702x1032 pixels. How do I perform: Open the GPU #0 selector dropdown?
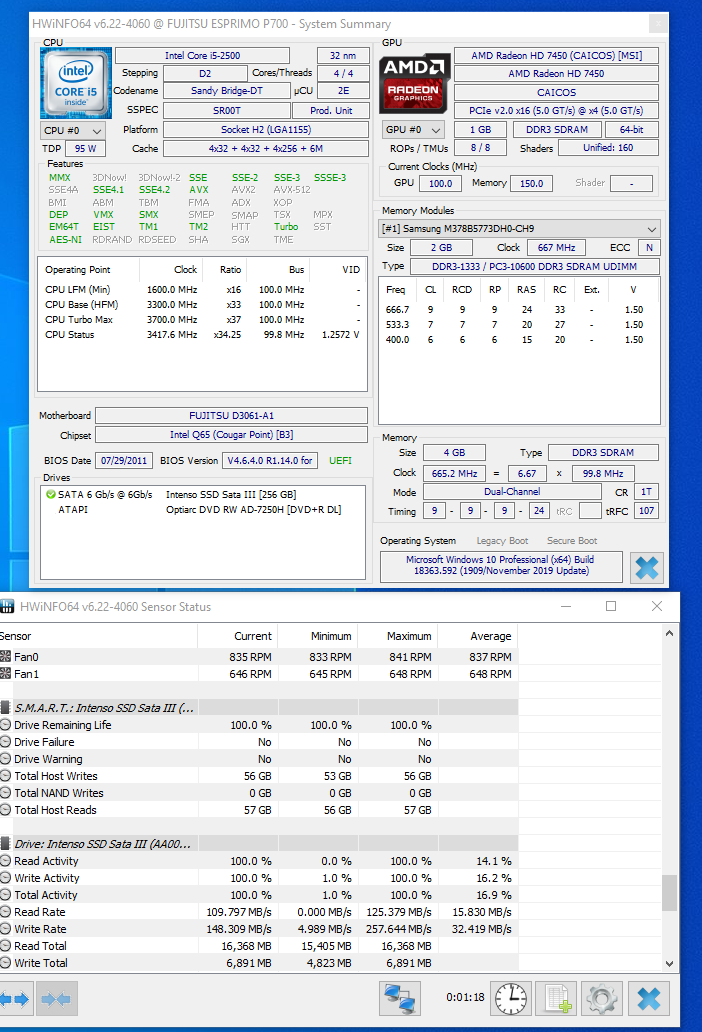pyautogui.click(x=414, y=130)
